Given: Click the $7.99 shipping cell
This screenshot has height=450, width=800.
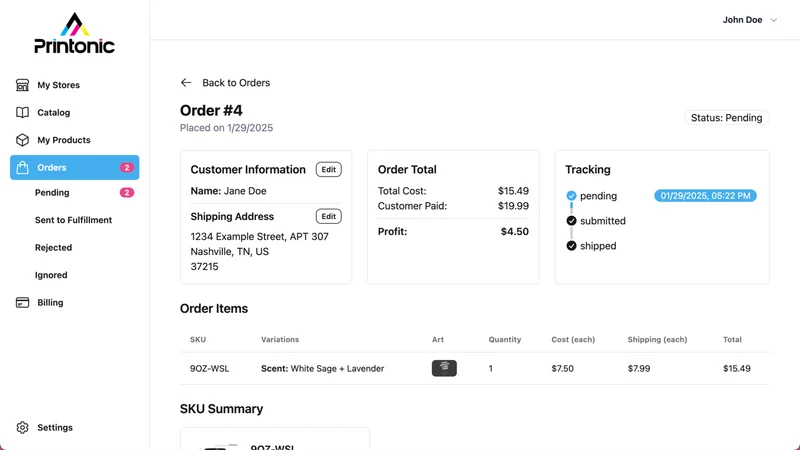Looking at the screenshot, I should coord(639,368).
